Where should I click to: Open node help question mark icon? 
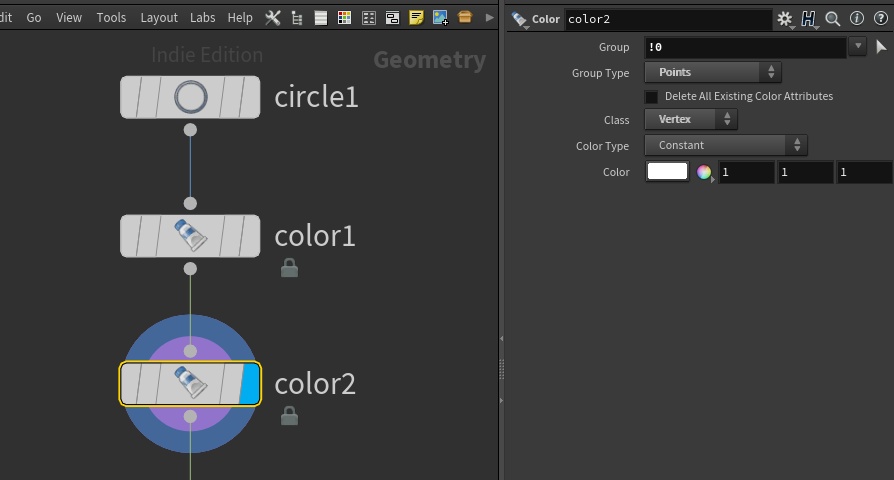(880, 18)
